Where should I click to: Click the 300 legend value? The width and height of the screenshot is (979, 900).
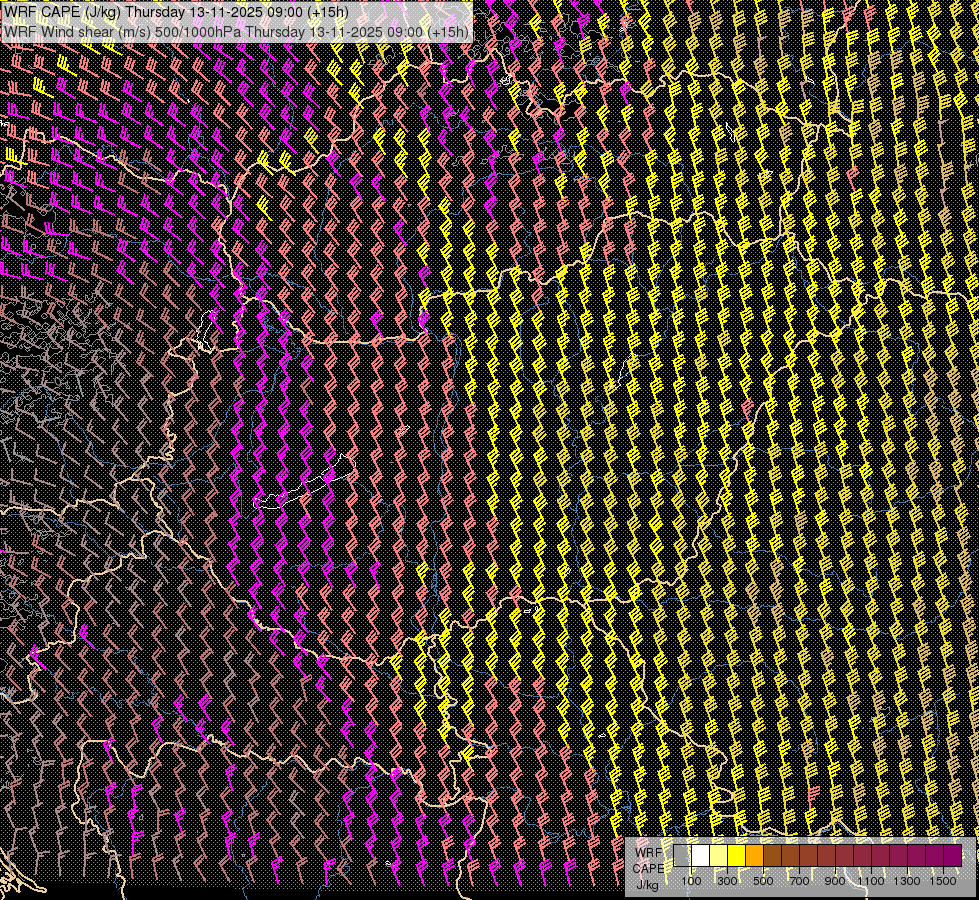click(727, 881)
